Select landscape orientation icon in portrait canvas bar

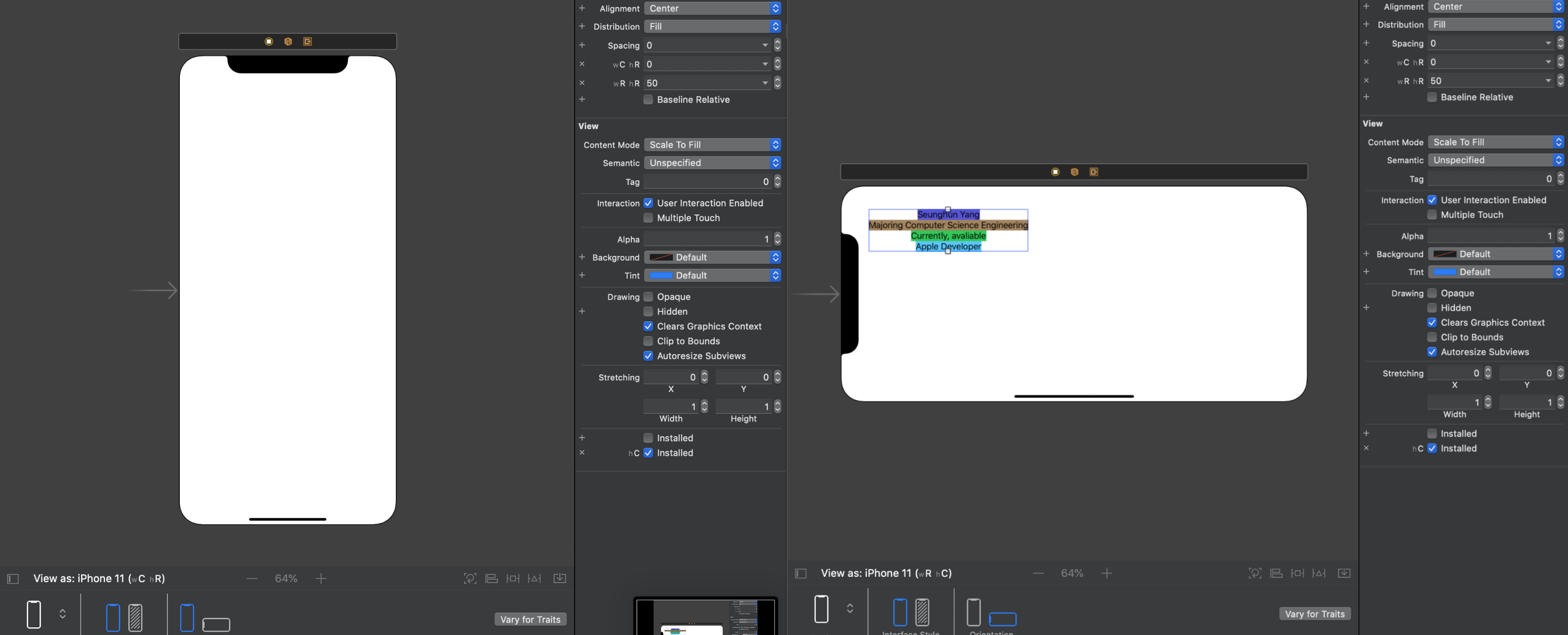point(216,624)
